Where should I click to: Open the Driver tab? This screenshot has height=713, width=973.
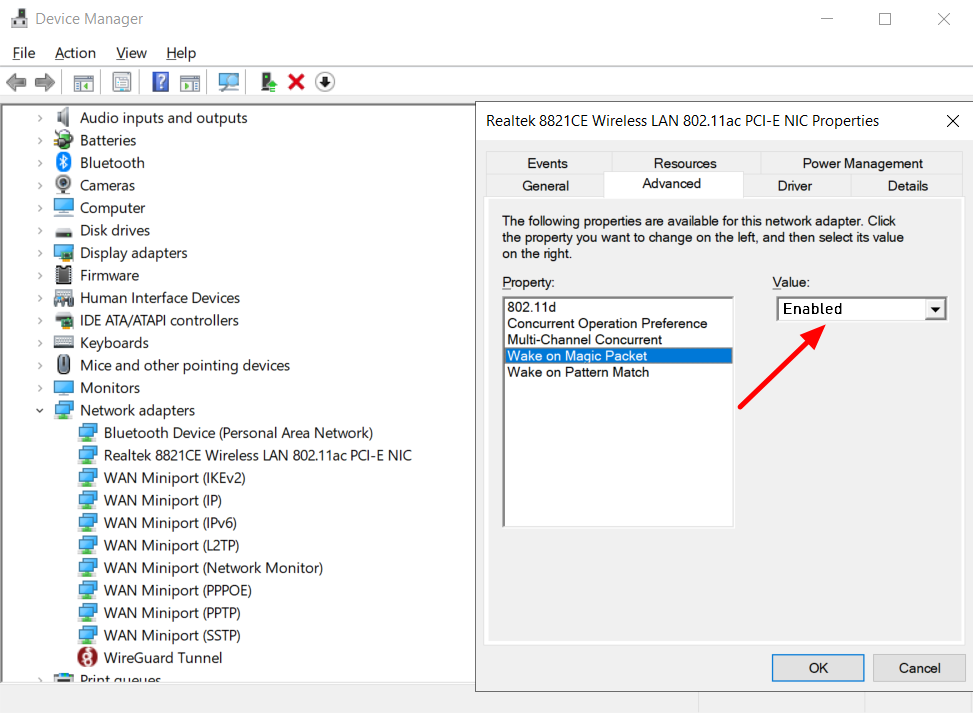[794, 186]
